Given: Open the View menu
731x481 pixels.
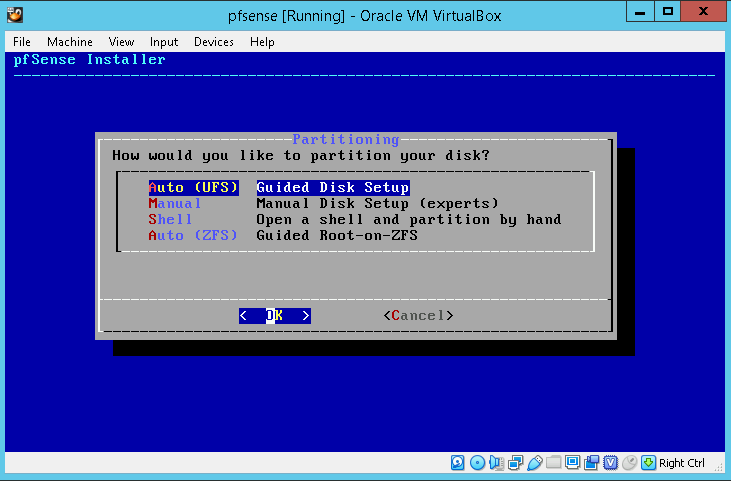Looking at the screenshot, I should coord(121,42).
